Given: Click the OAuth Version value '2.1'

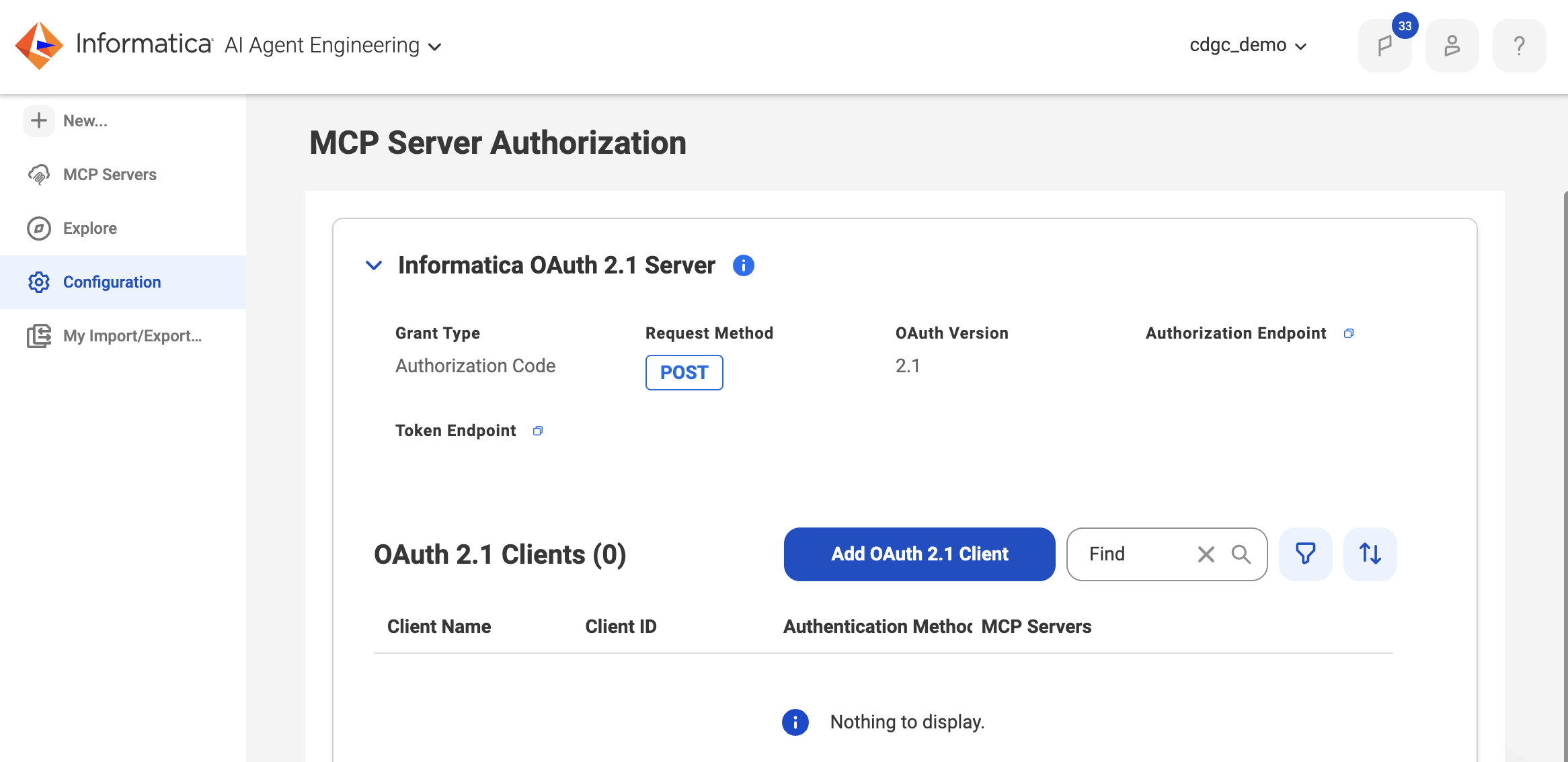Looking at the screenshot, I should pos(908,366).
